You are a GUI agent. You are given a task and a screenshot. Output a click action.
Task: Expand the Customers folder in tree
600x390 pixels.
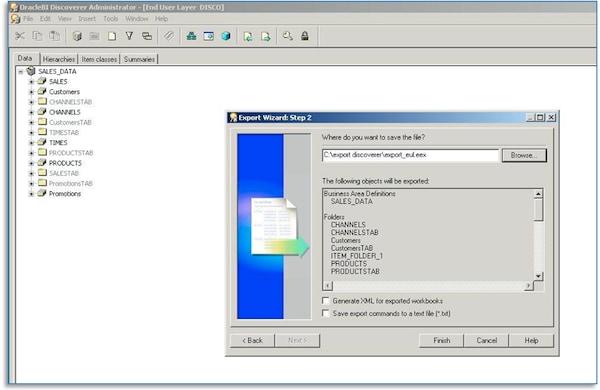[32, 92]
